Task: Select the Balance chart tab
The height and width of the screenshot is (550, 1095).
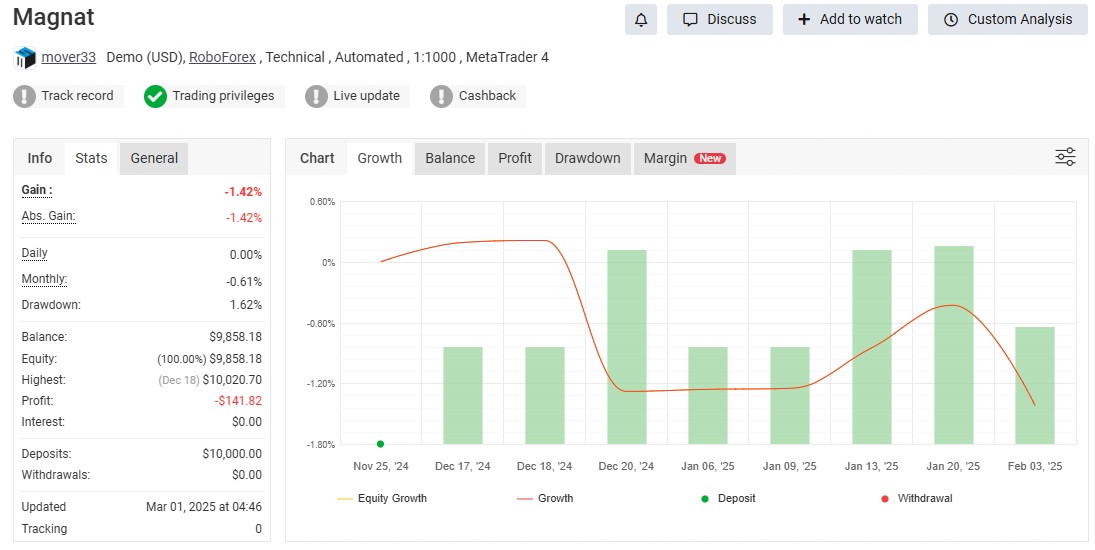Action: coord(450,158)
